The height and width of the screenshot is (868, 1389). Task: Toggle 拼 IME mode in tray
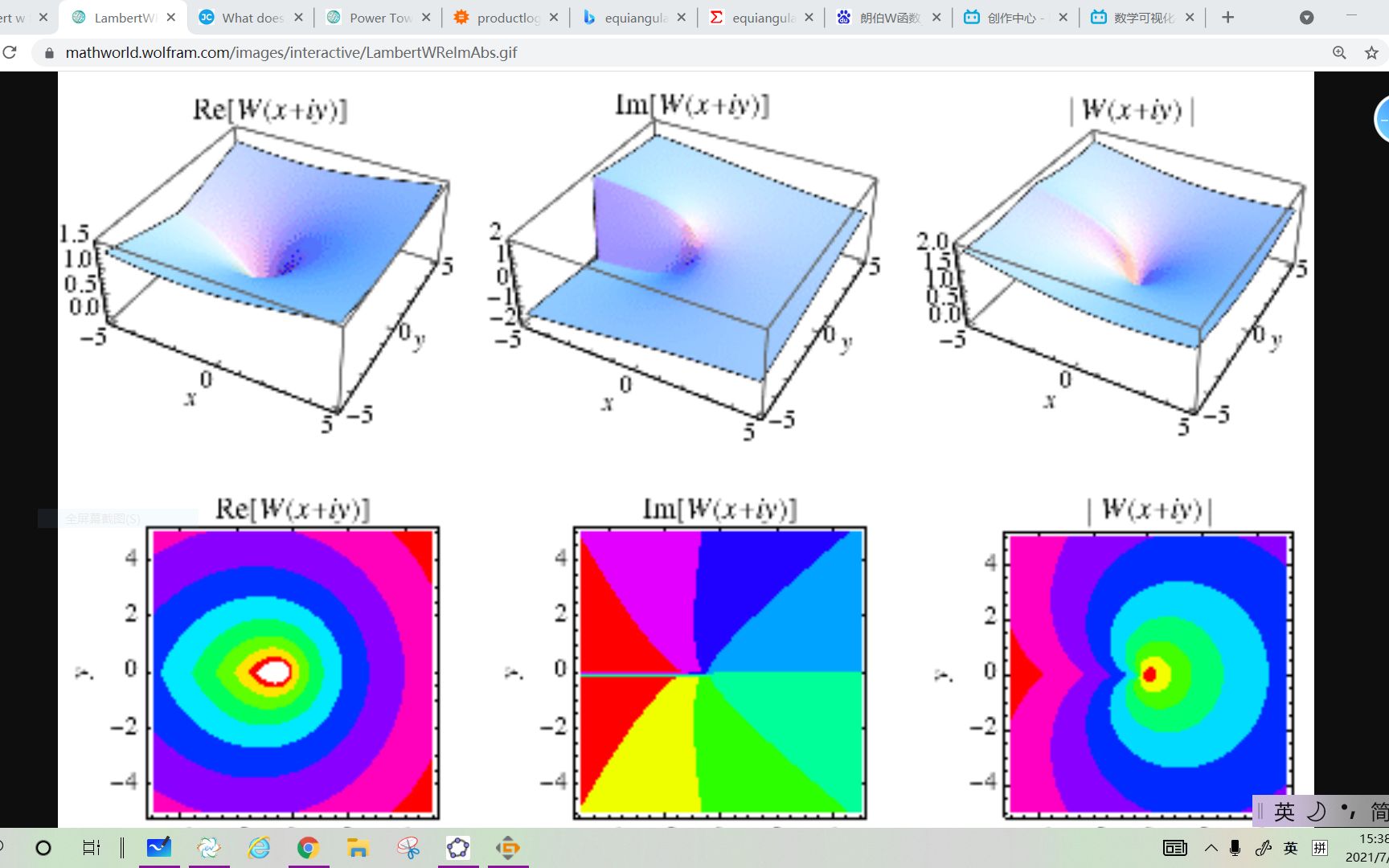(x=1320, y=848)
